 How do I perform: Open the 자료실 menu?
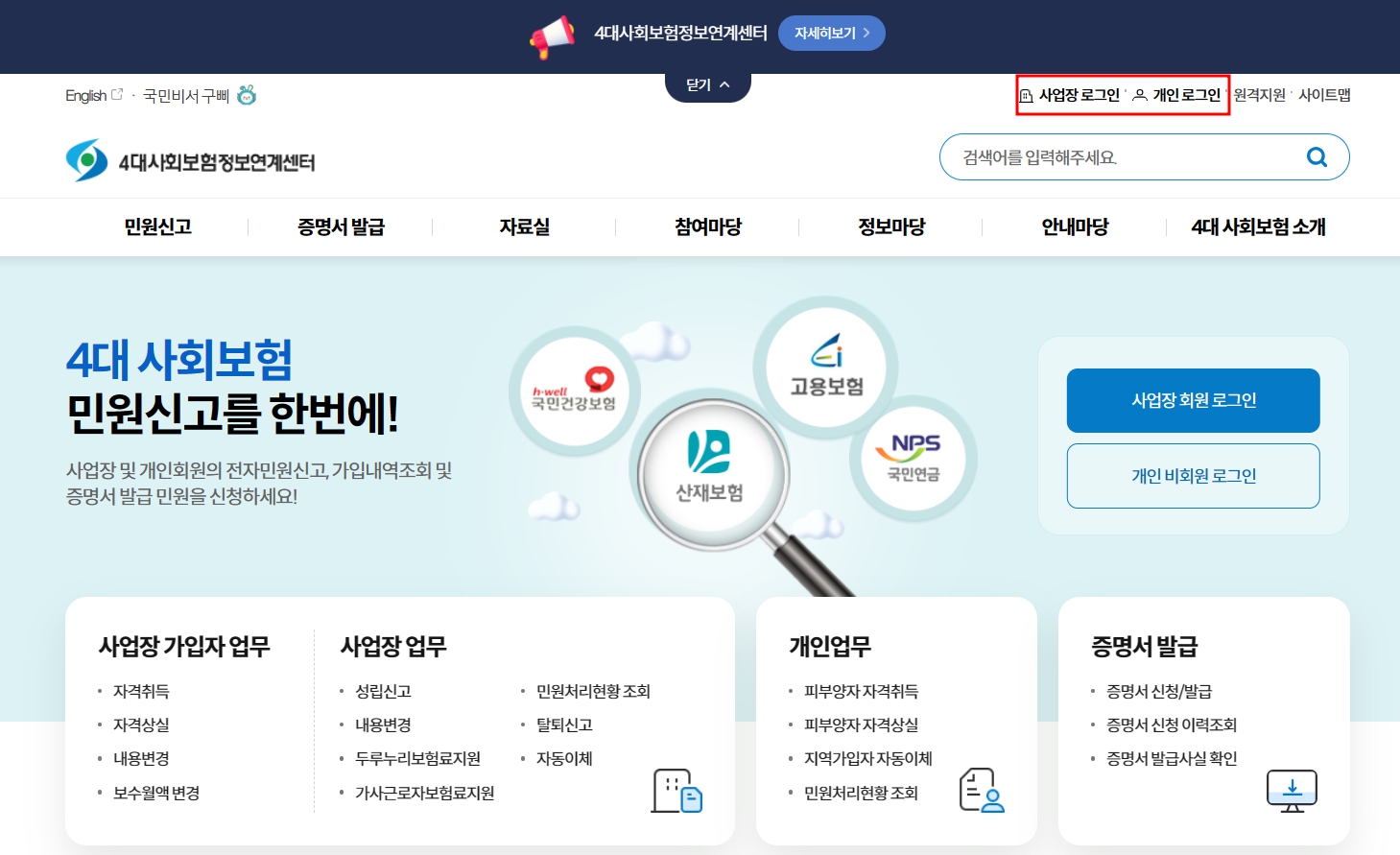tap(524, 226)
